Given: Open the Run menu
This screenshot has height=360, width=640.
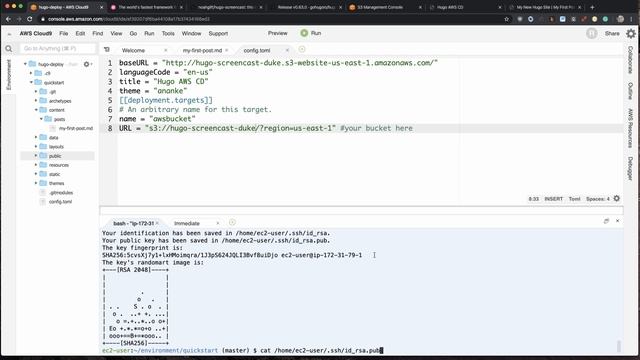Looking at the screenshot, I should [x=149, y=33].
